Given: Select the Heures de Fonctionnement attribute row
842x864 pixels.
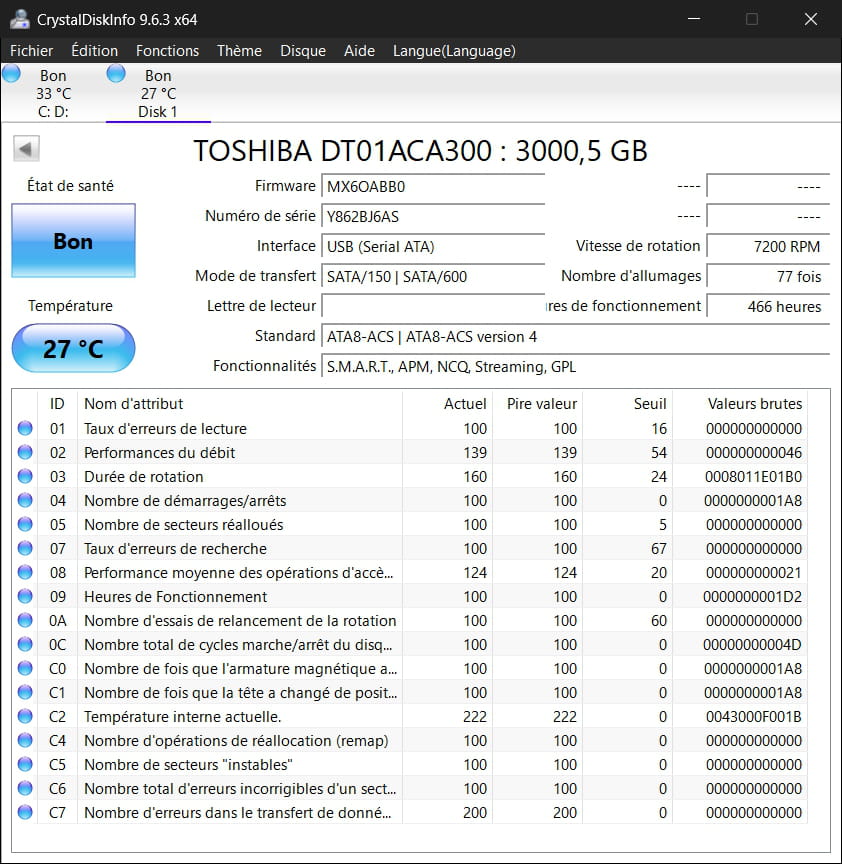Looking at the screenshot, I should [x=175, y=597].
